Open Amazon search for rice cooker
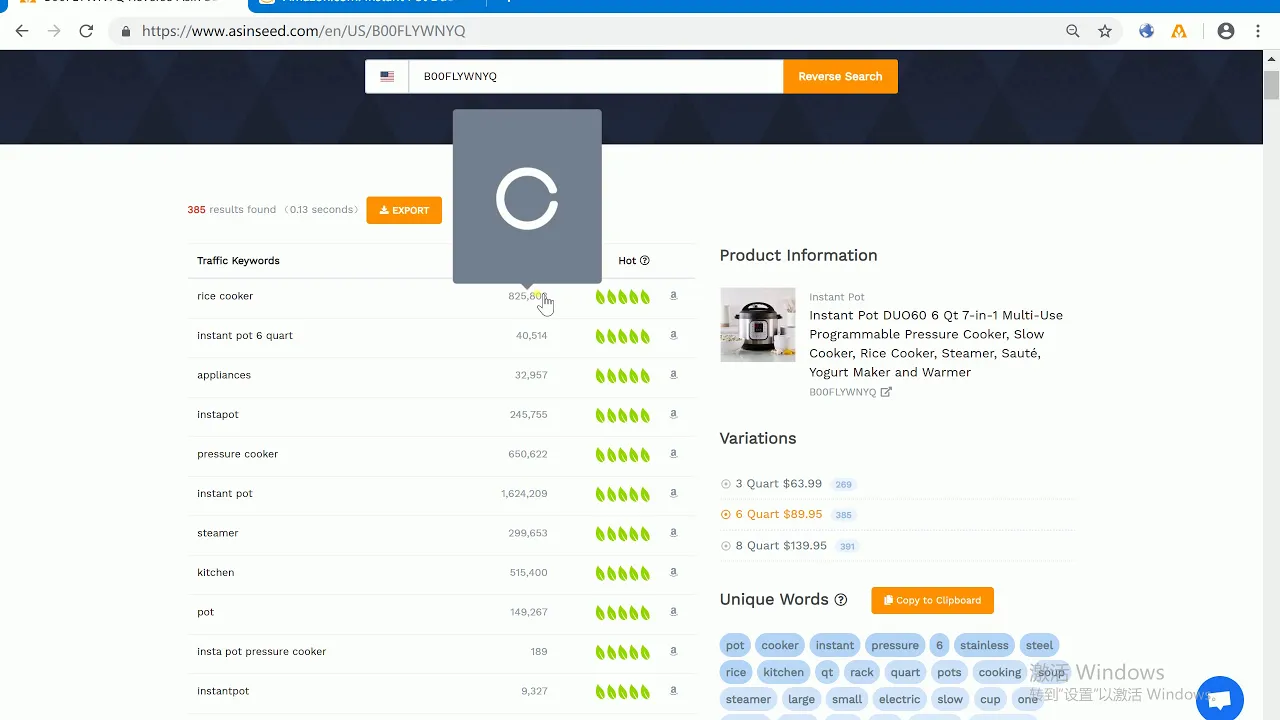Viewport: 1280px width, 720px height. (673, 296)
